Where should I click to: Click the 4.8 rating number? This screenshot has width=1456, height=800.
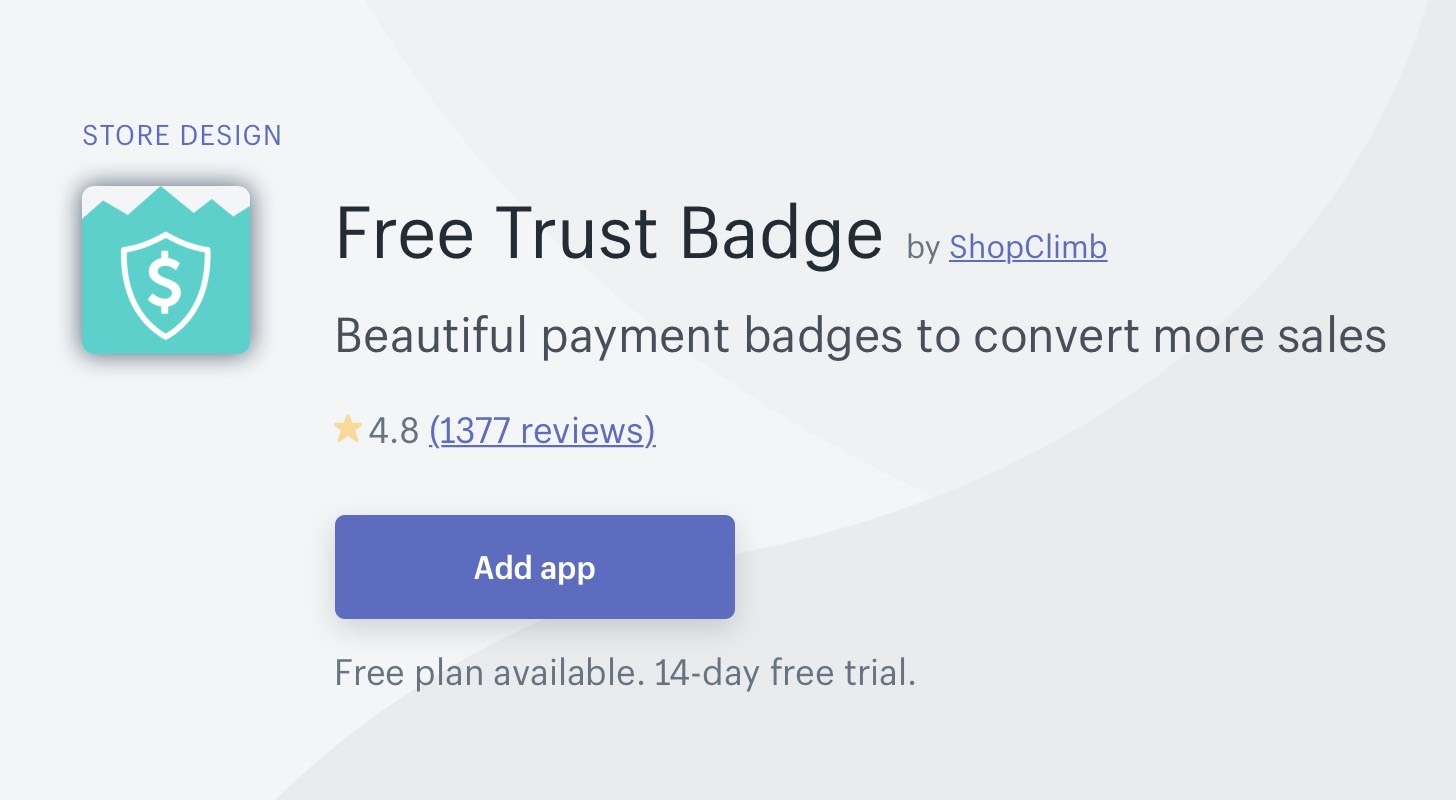pos(394,431)
